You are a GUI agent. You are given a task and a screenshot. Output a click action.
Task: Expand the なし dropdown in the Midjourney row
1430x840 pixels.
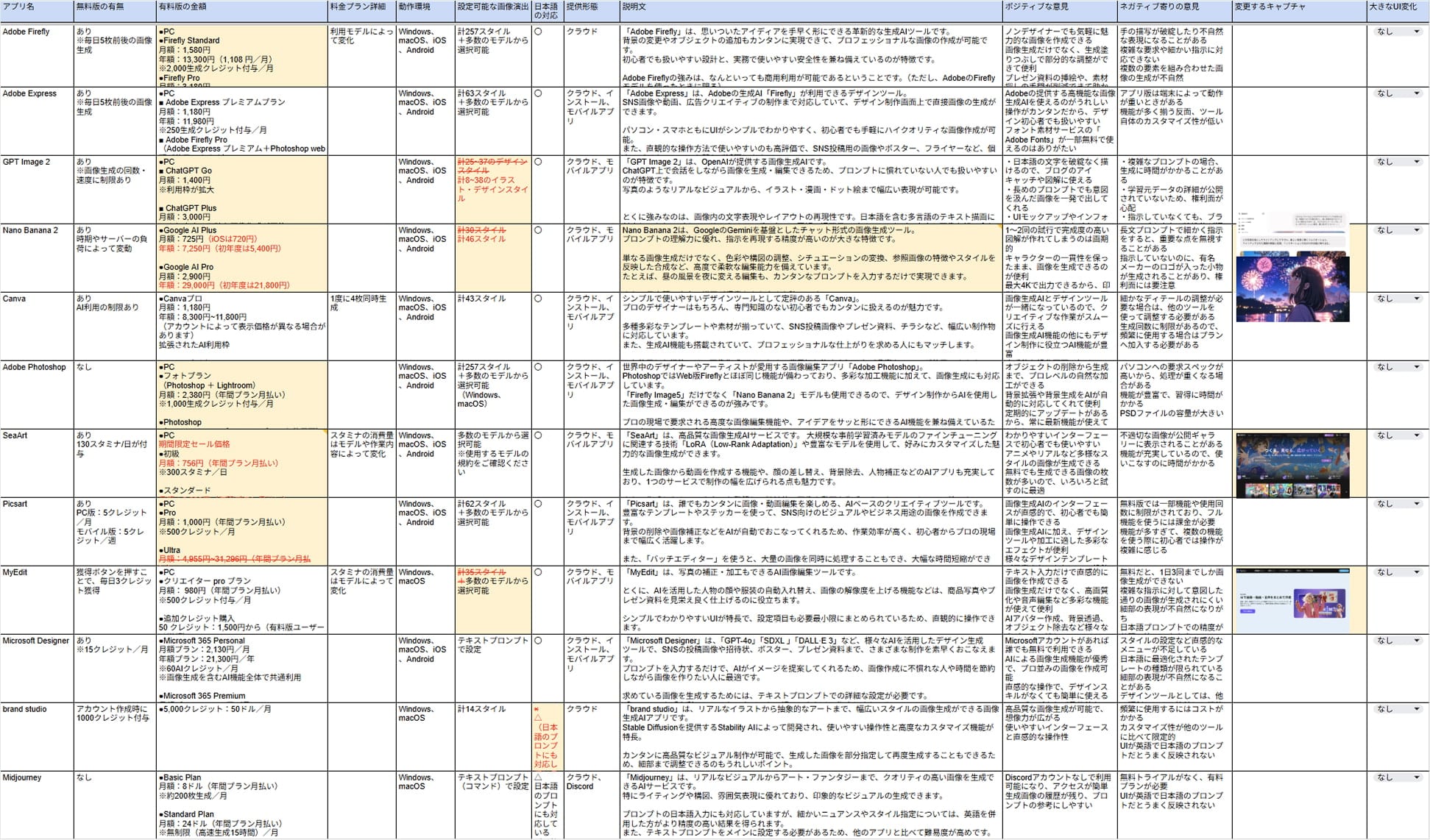pos(1398,777)
